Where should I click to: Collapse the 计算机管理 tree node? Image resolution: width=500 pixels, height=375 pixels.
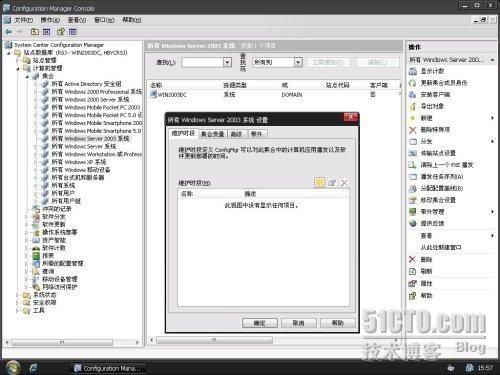[x=18, y=68]
